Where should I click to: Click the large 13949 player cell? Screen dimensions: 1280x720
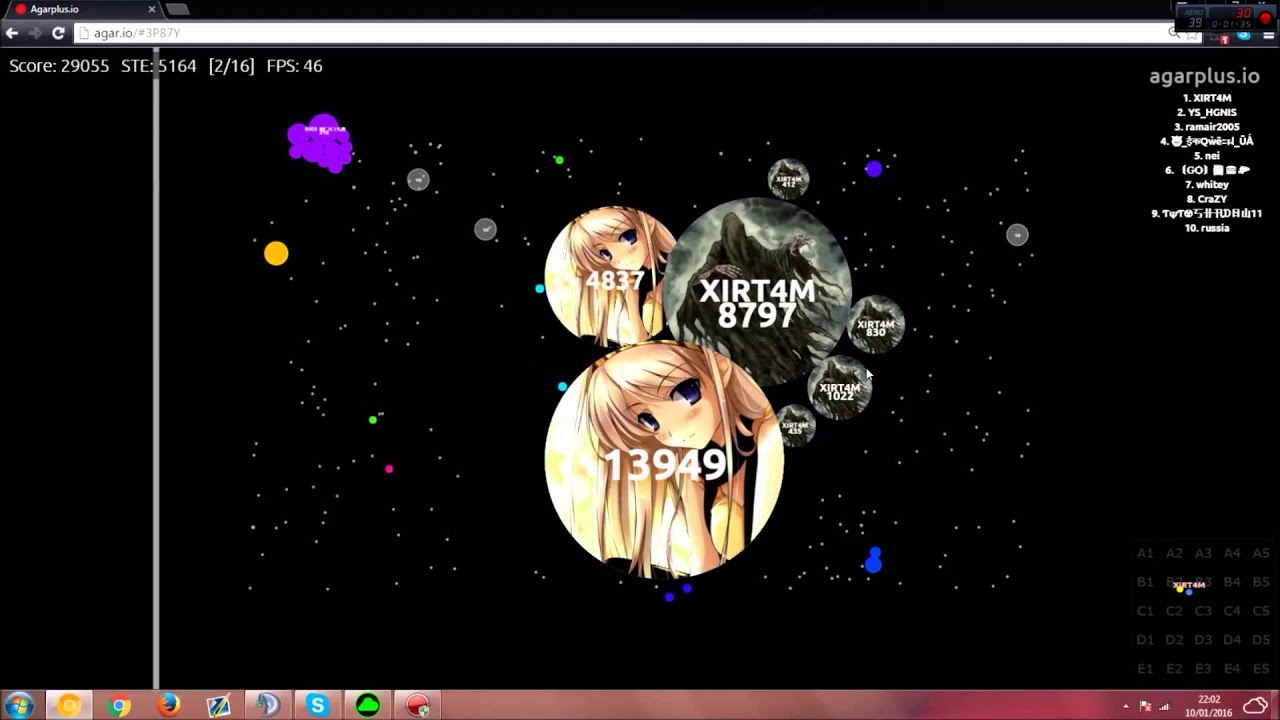(x=664, y=460)
